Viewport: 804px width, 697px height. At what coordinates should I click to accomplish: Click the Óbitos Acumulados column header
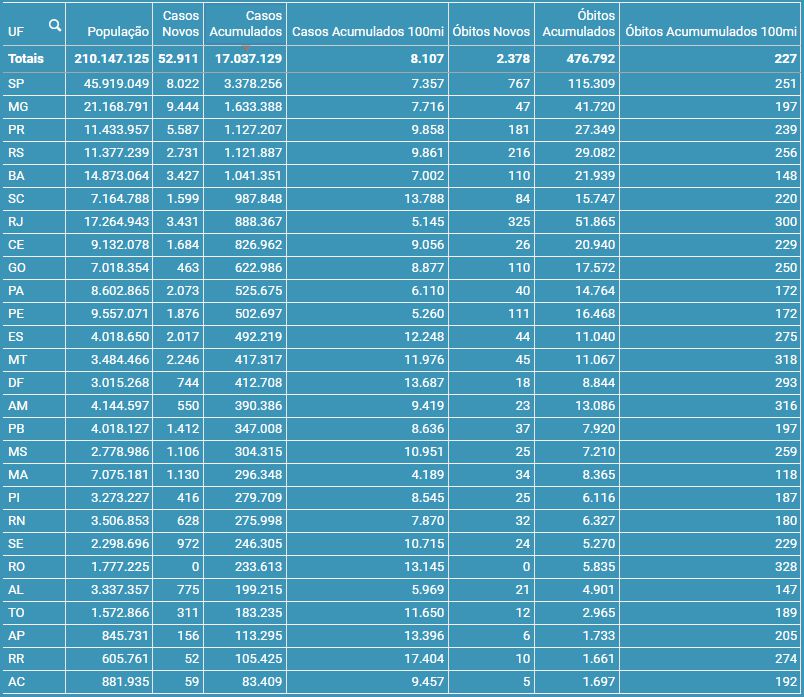pyautogui.click(x=578, y=24)
